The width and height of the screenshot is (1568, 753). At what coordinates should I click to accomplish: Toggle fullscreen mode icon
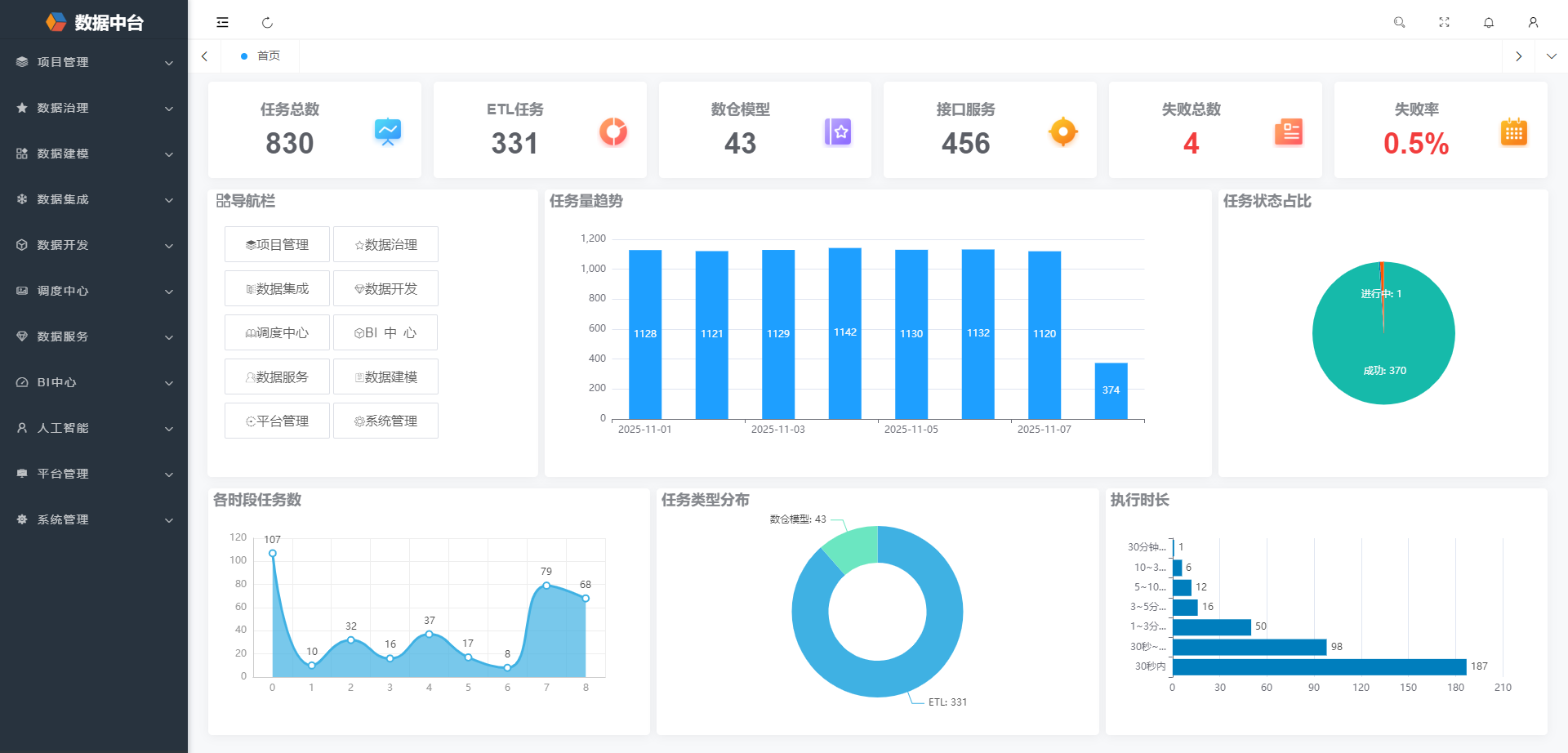[x=1444, y=22]
